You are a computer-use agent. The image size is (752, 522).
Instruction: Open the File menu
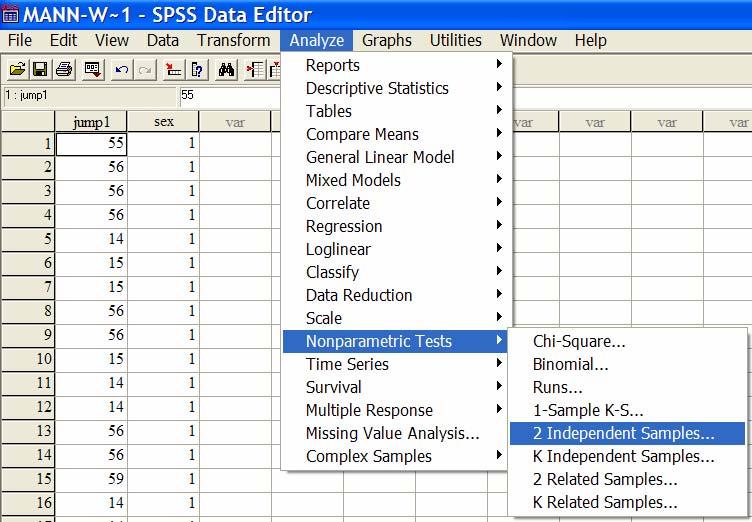(20, 40)
